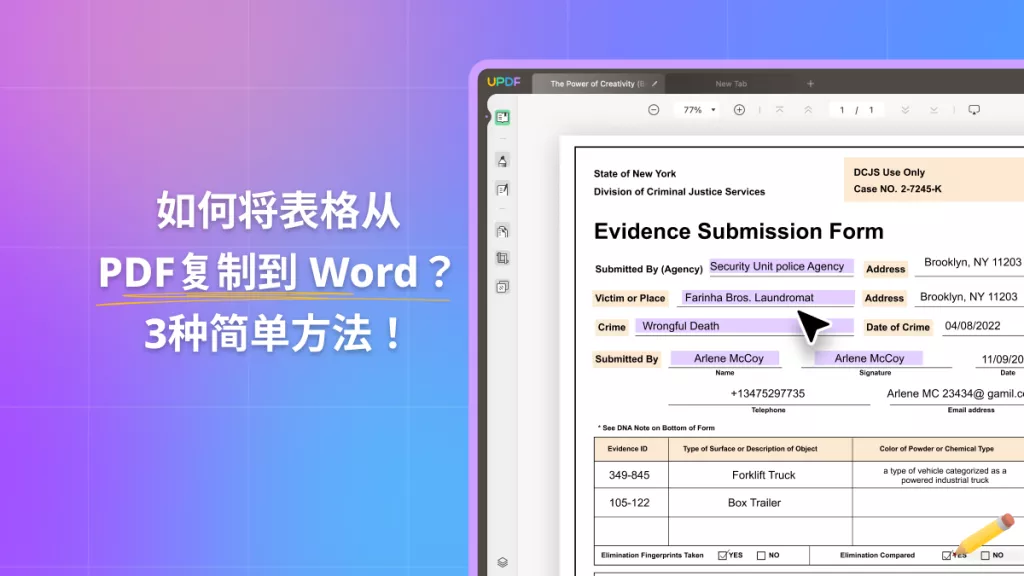Click the Evidence Submission Form heading
The width and height of the screenshot is (1024, 576).
point(738,231)
